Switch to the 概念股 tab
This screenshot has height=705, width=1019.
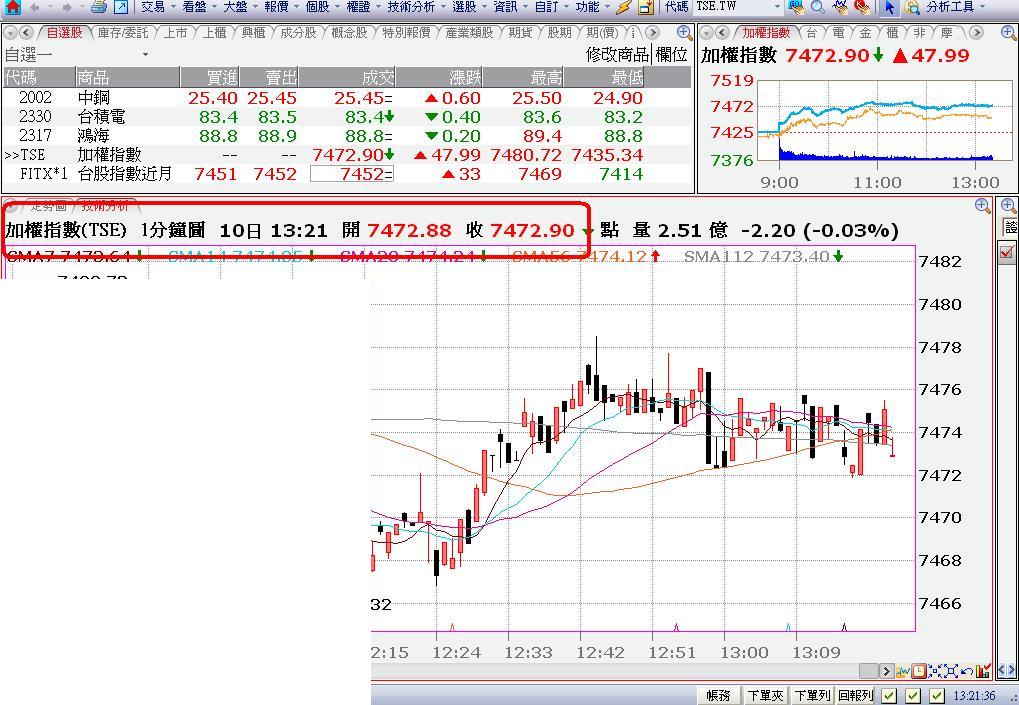pos(349,32)
